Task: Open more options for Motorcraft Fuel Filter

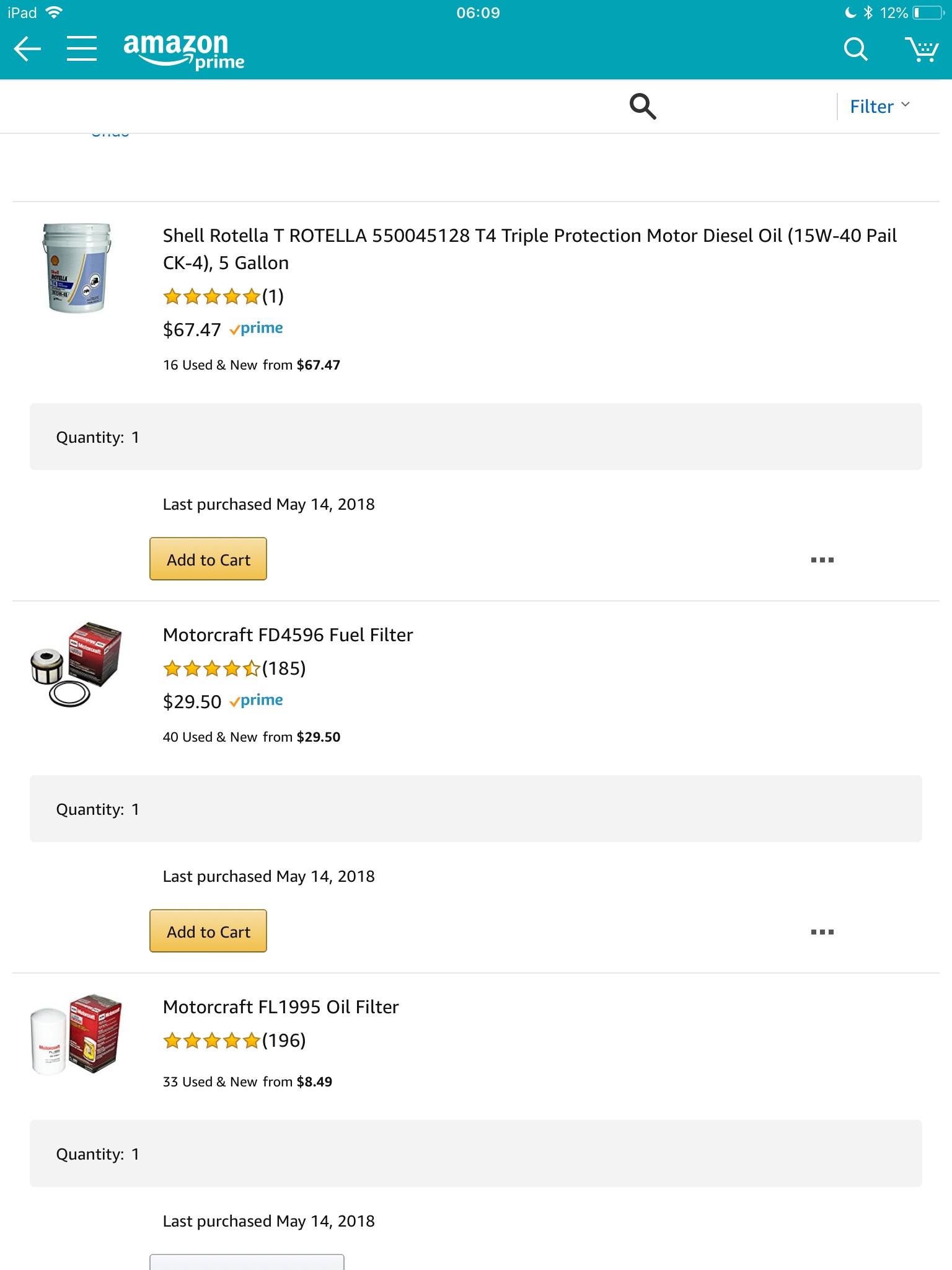Action: pos(822,932)
